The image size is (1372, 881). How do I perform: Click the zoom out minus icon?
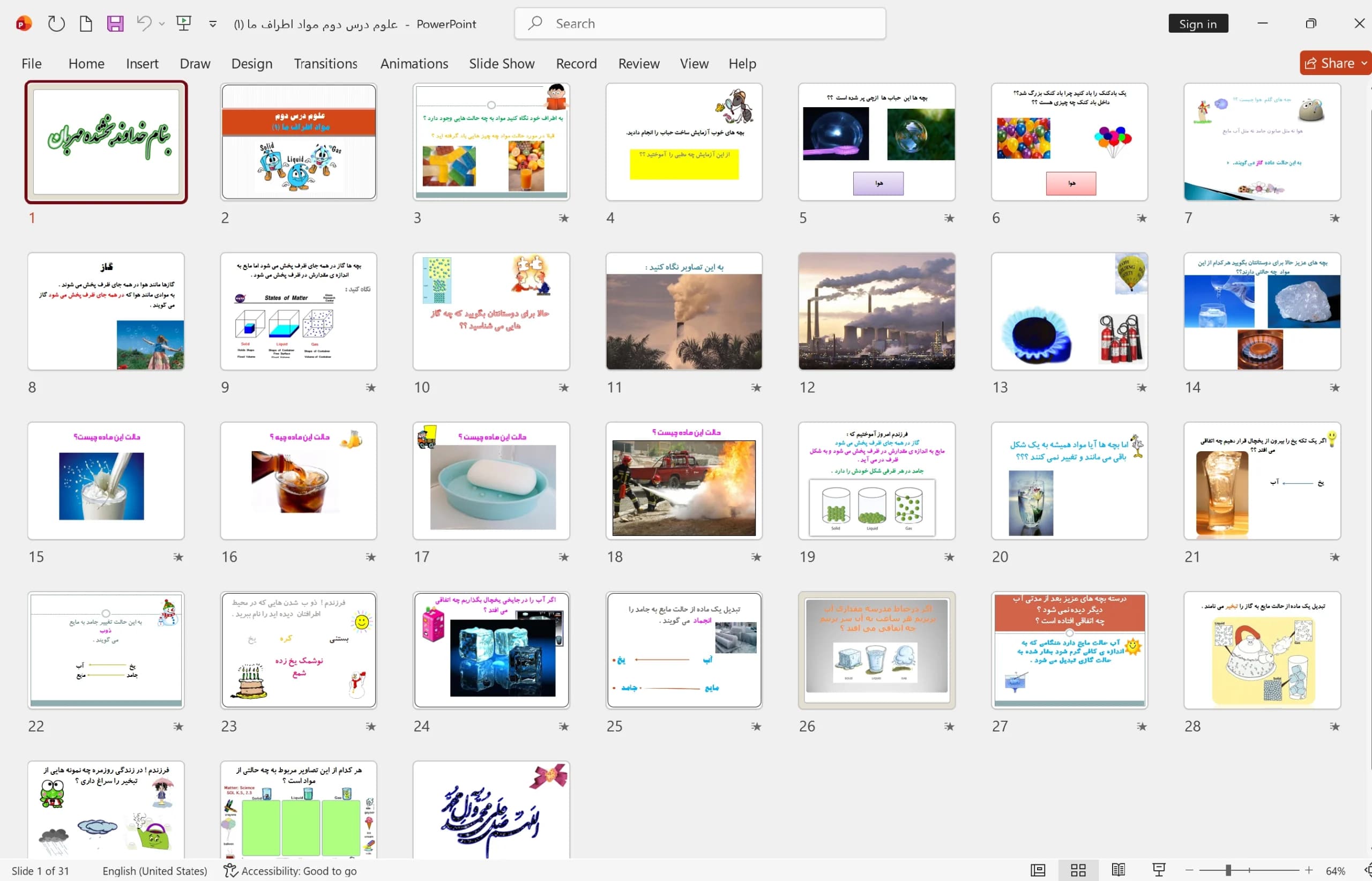(x=1189, y=870)
